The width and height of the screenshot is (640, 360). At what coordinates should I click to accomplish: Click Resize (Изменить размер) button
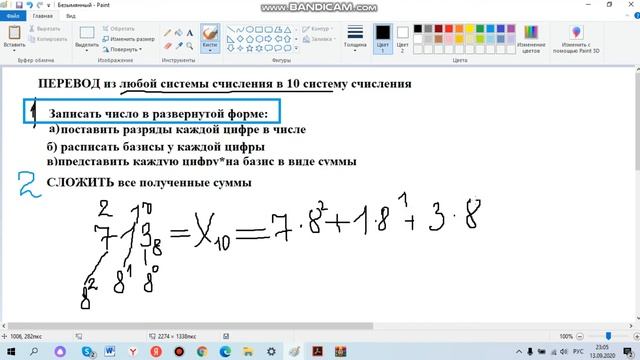(x=129, y=39)
